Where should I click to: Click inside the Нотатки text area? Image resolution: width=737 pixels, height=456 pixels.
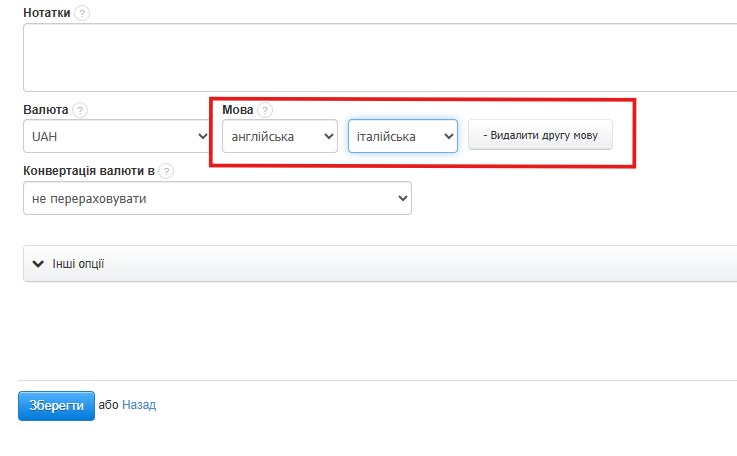[x=380, y=57]
